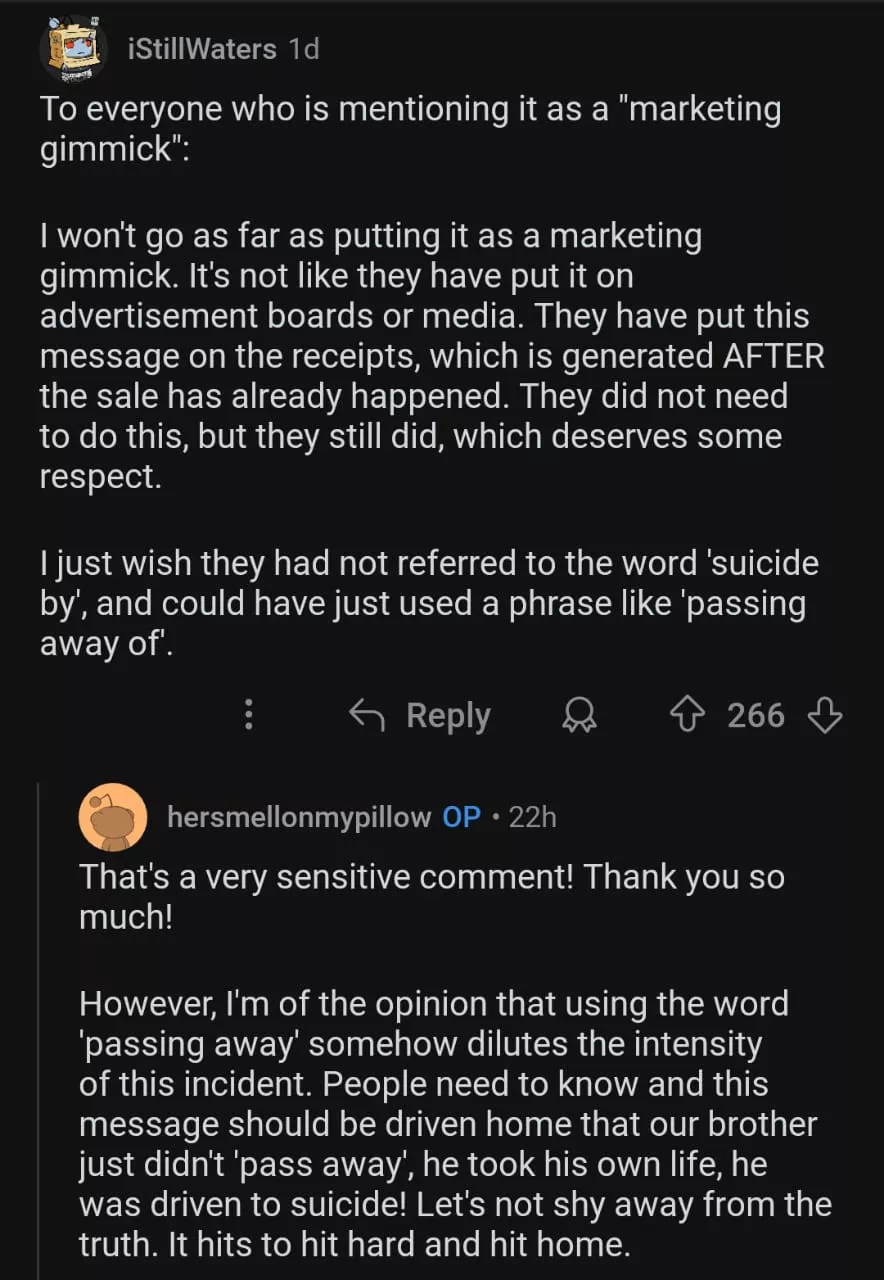Tap the "22h" reply timestamp
Screen dimensions: 884x1280
click(x=532, y=817)
